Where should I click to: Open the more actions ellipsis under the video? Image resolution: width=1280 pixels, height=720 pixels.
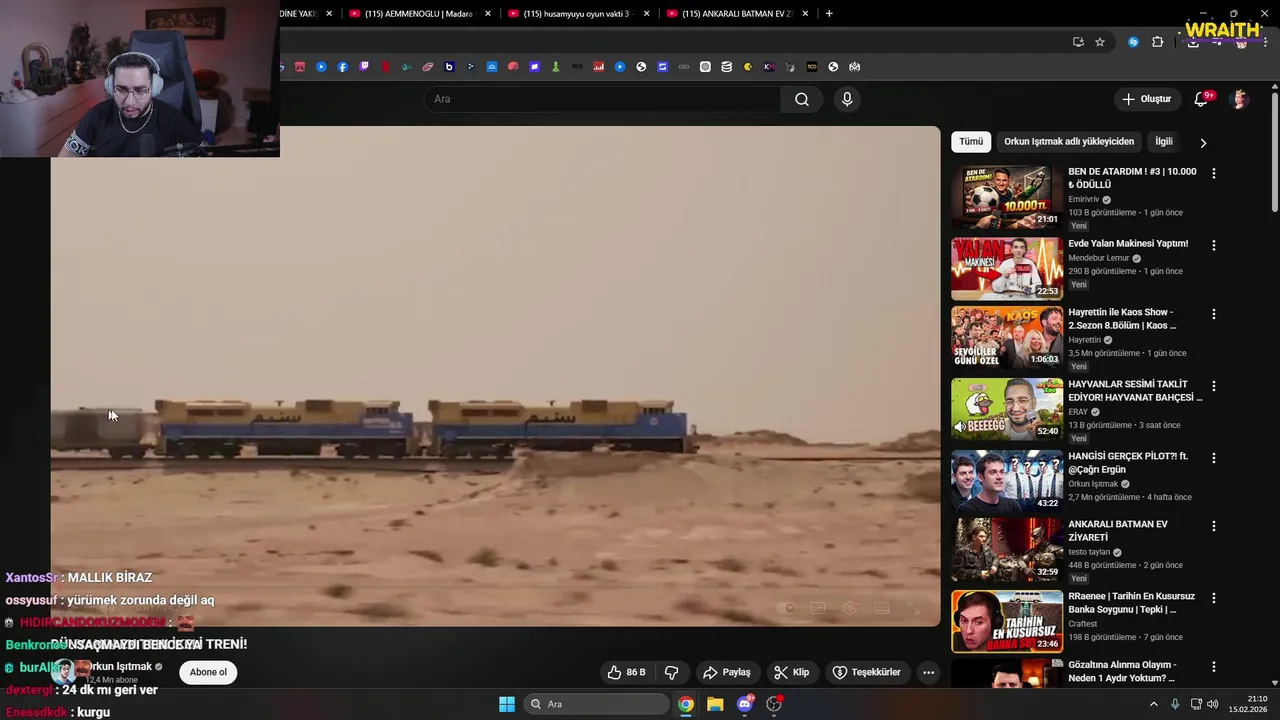click(x=928, y=672)
